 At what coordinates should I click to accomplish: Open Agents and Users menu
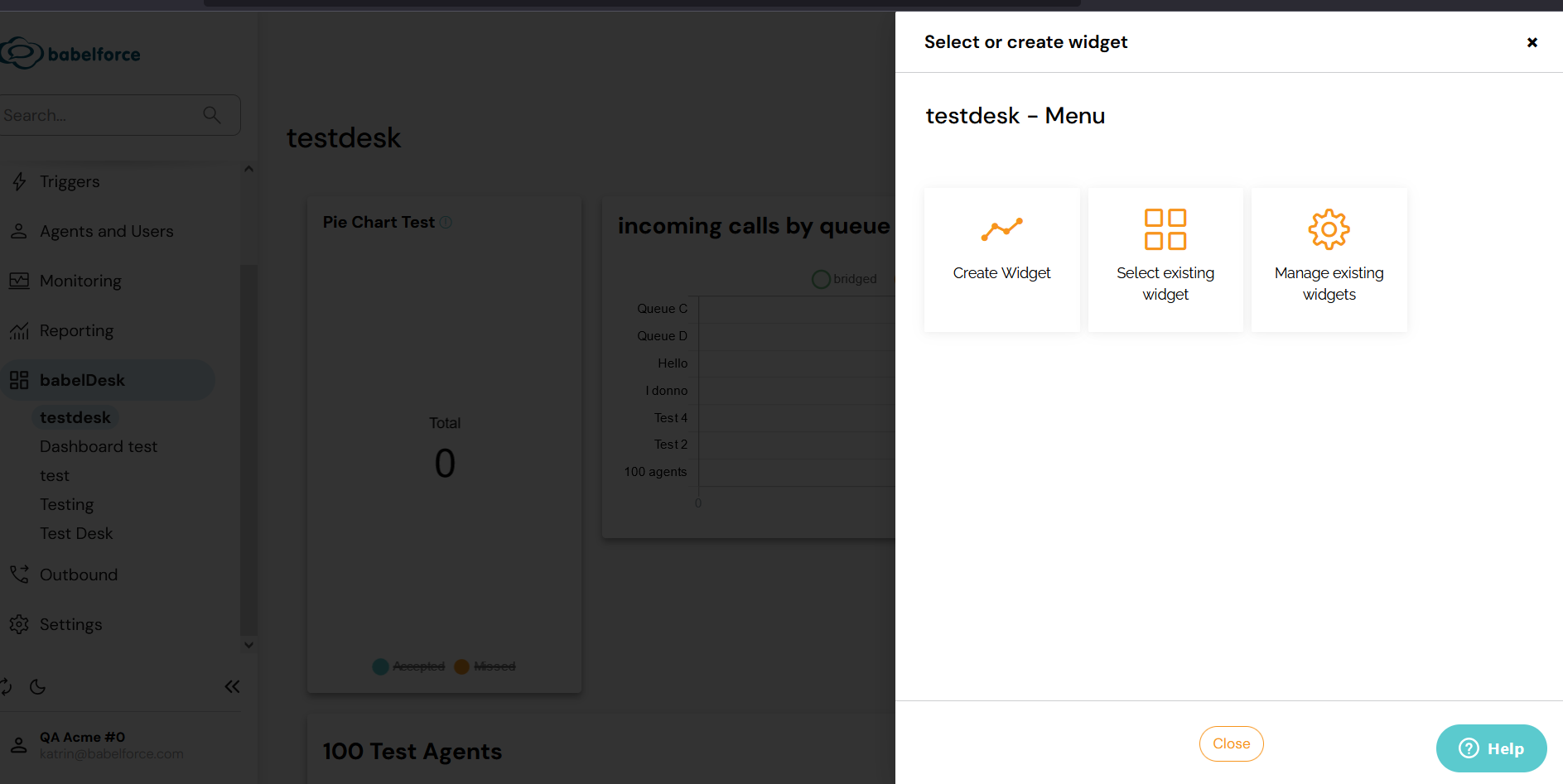point(106,231)
